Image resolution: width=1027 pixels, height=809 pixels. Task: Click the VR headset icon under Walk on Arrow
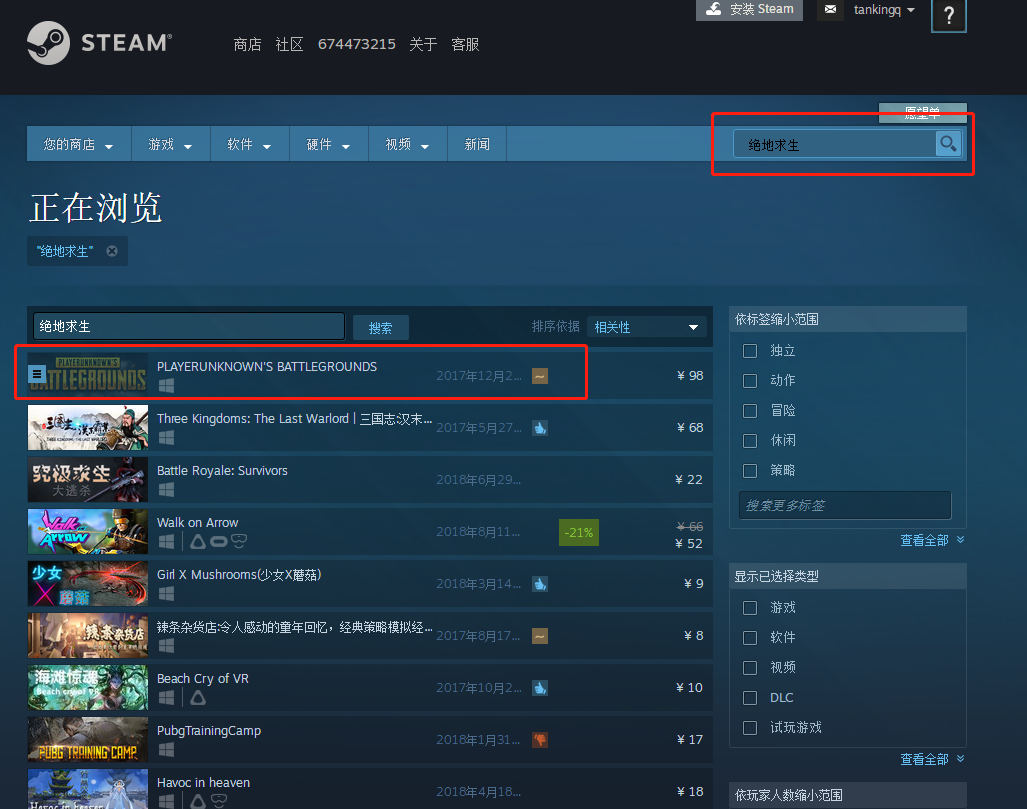coord(239,541)
